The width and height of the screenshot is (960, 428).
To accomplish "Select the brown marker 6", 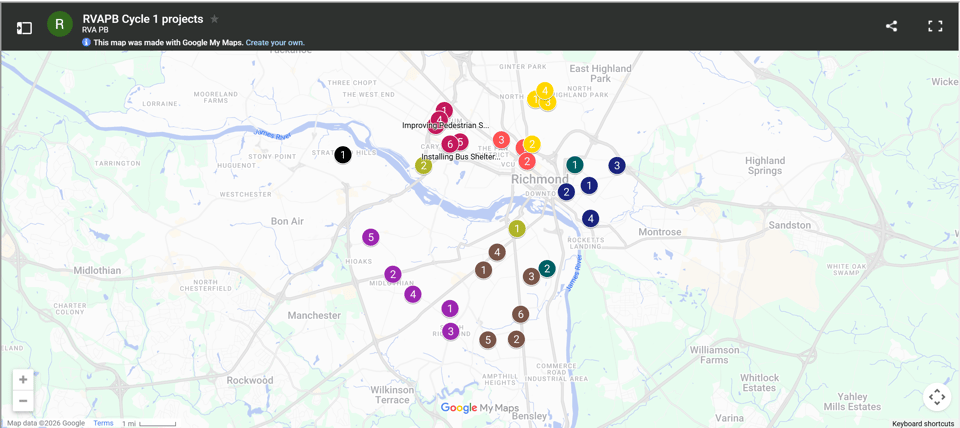I will tap(520, 315).
